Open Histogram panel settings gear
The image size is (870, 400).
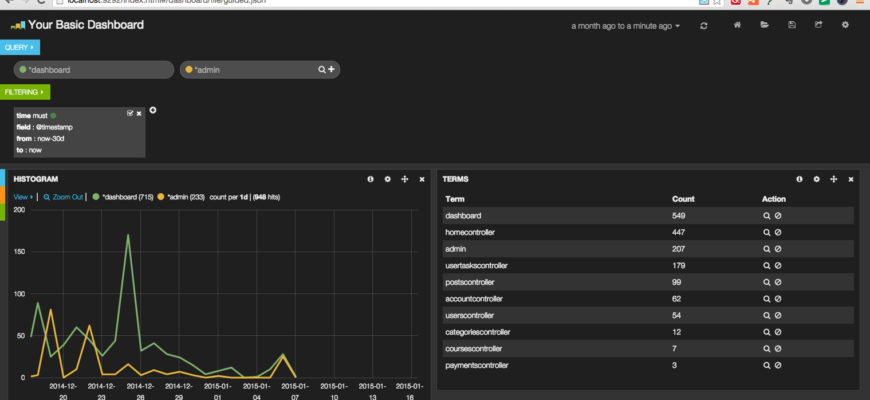(x=387, y=179)
